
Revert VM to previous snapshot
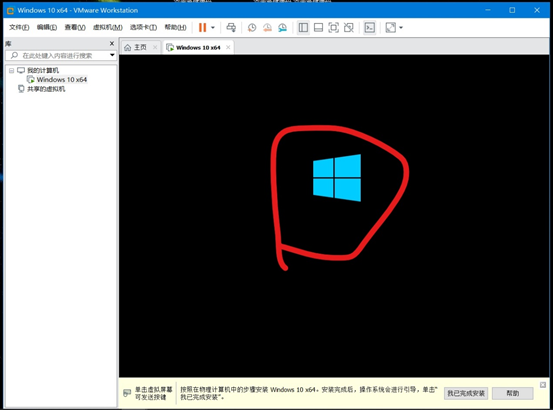(267, 27)
